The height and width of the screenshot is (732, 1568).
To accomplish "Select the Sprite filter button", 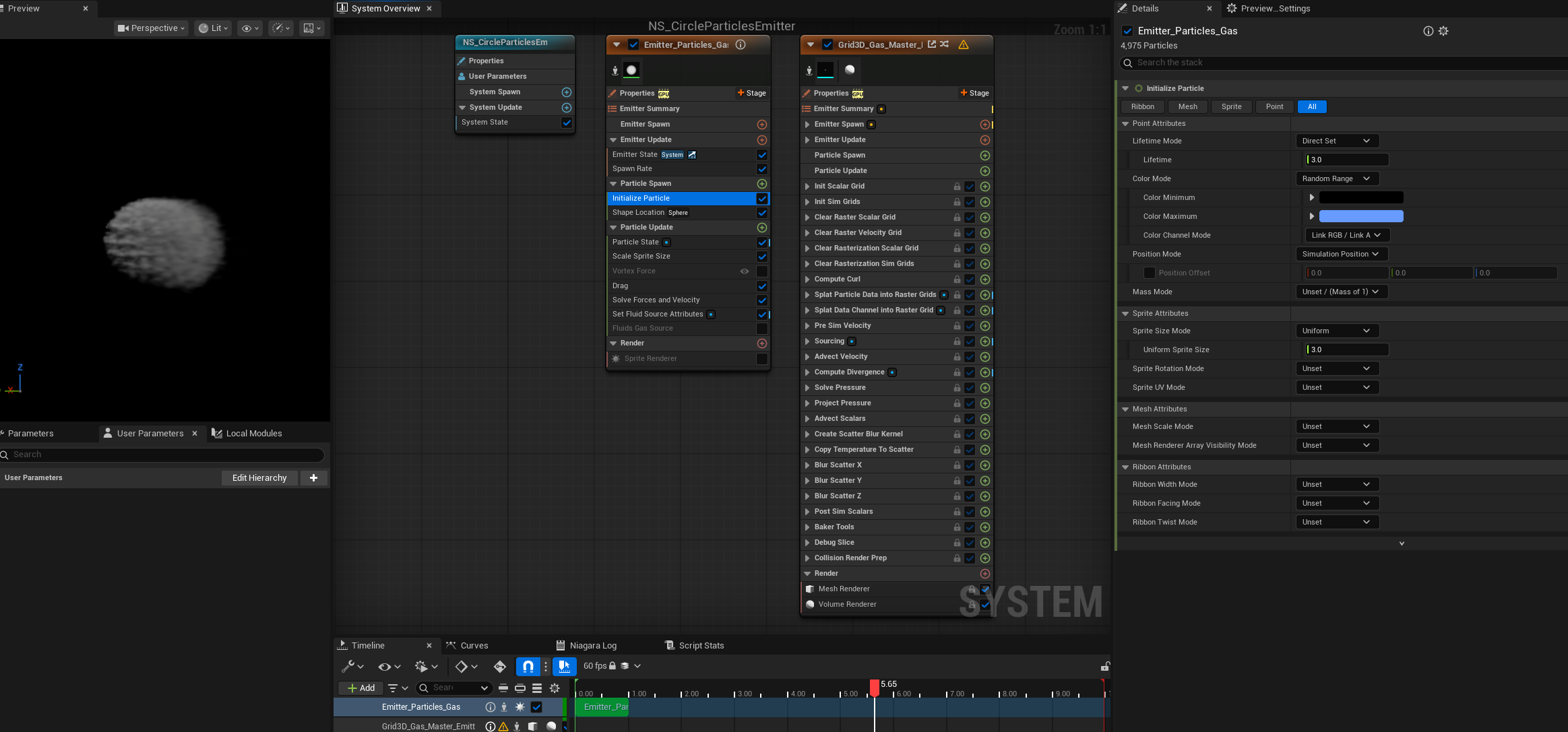I will point(1231,106).
